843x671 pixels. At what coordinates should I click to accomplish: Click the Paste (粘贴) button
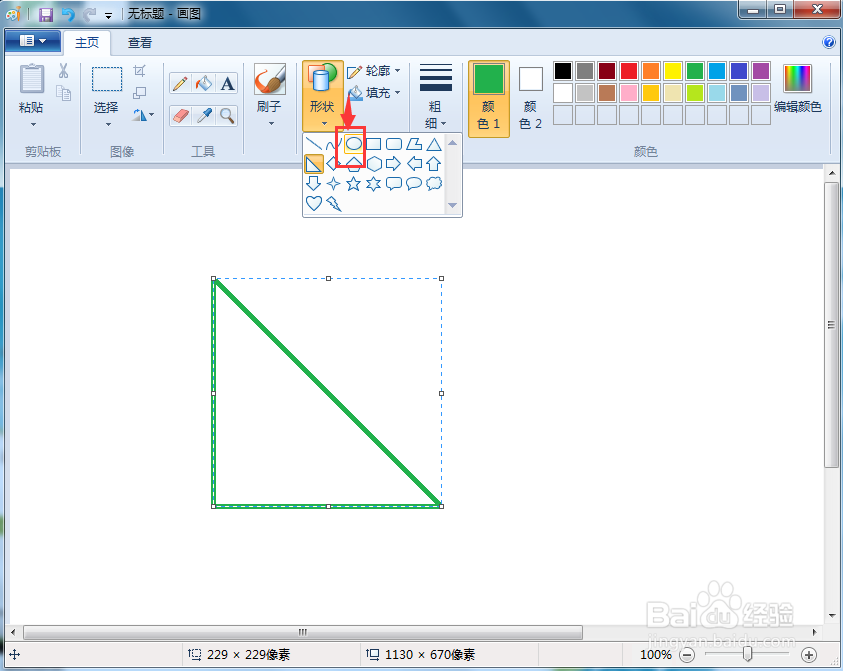pos(32,88)
